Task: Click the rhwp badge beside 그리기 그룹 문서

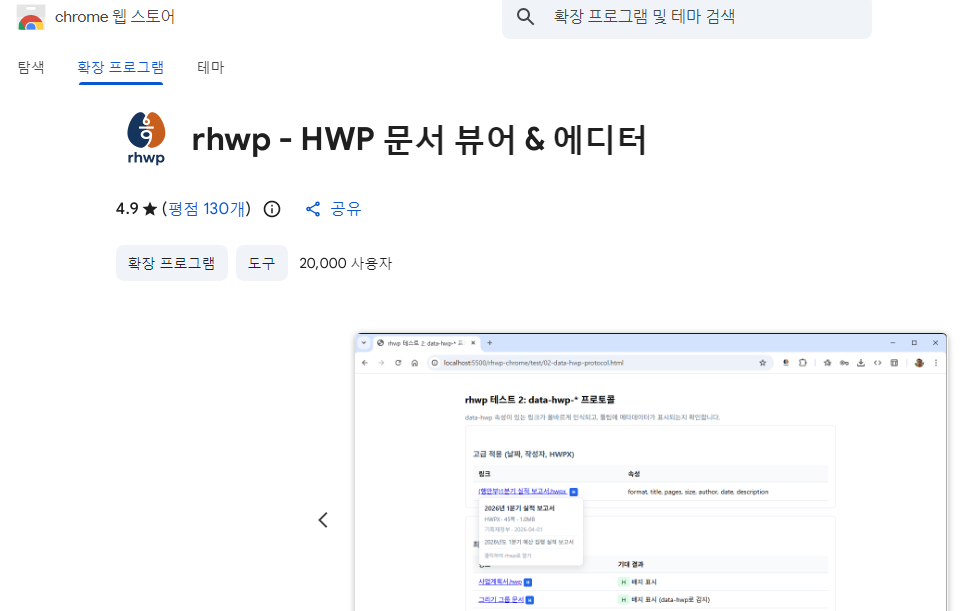Action: point(530,600)
